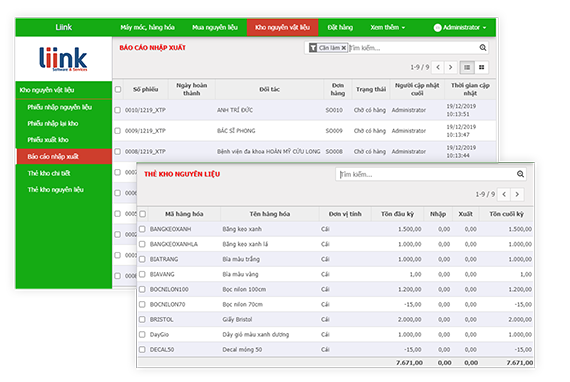The image size is (570, 382).
Task: Sort by 'Tên hàng hóa' column header
Action: point(270,214)
